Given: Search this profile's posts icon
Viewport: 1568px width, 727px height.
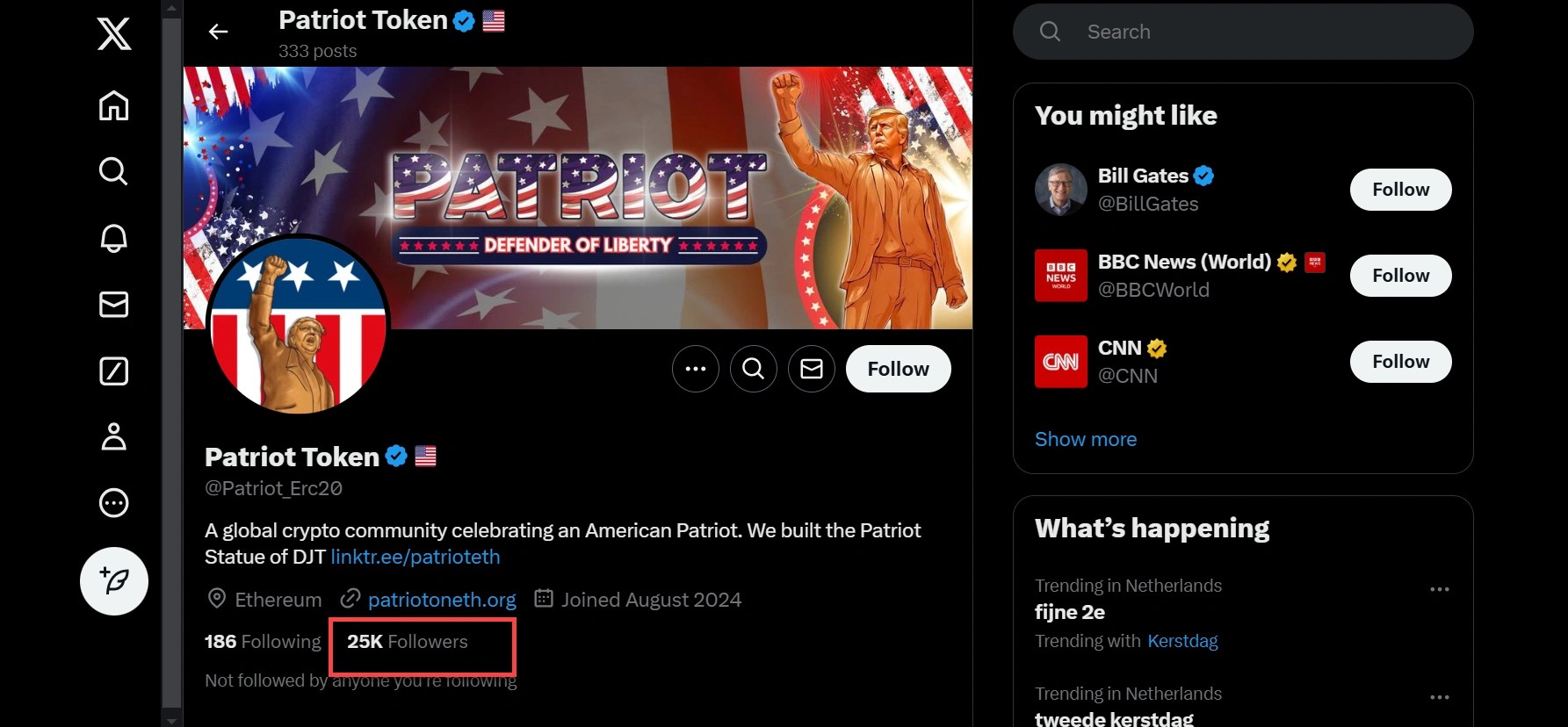Looking at the screenshot, I should tap(753, 369).
